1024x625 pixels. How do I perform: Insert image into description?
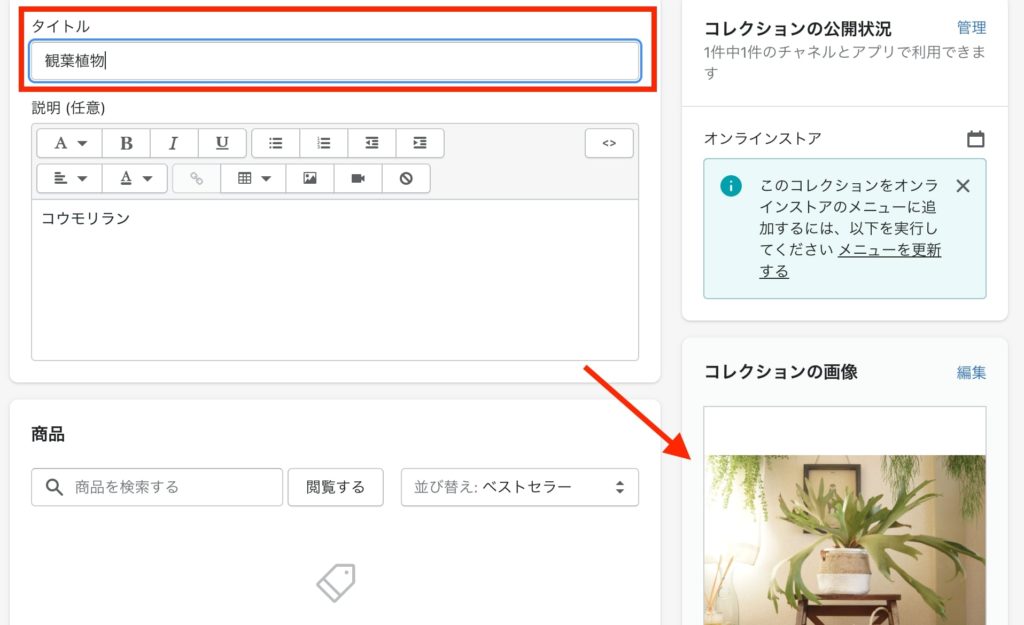point(310,178)
